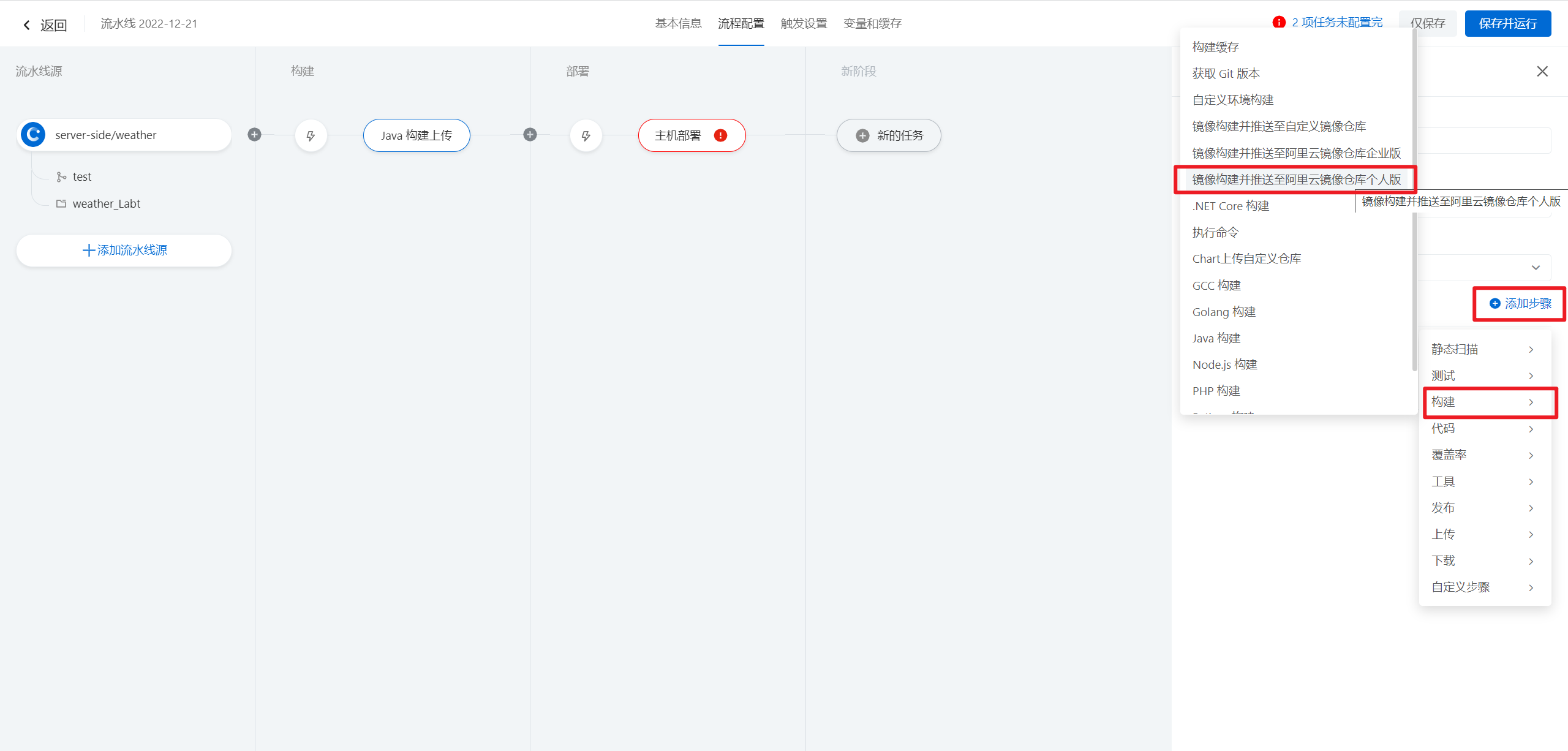Viewport: 1568px width, 751px height.
Task: Switch to the 触发设置 tab
Action: point(804,24)
